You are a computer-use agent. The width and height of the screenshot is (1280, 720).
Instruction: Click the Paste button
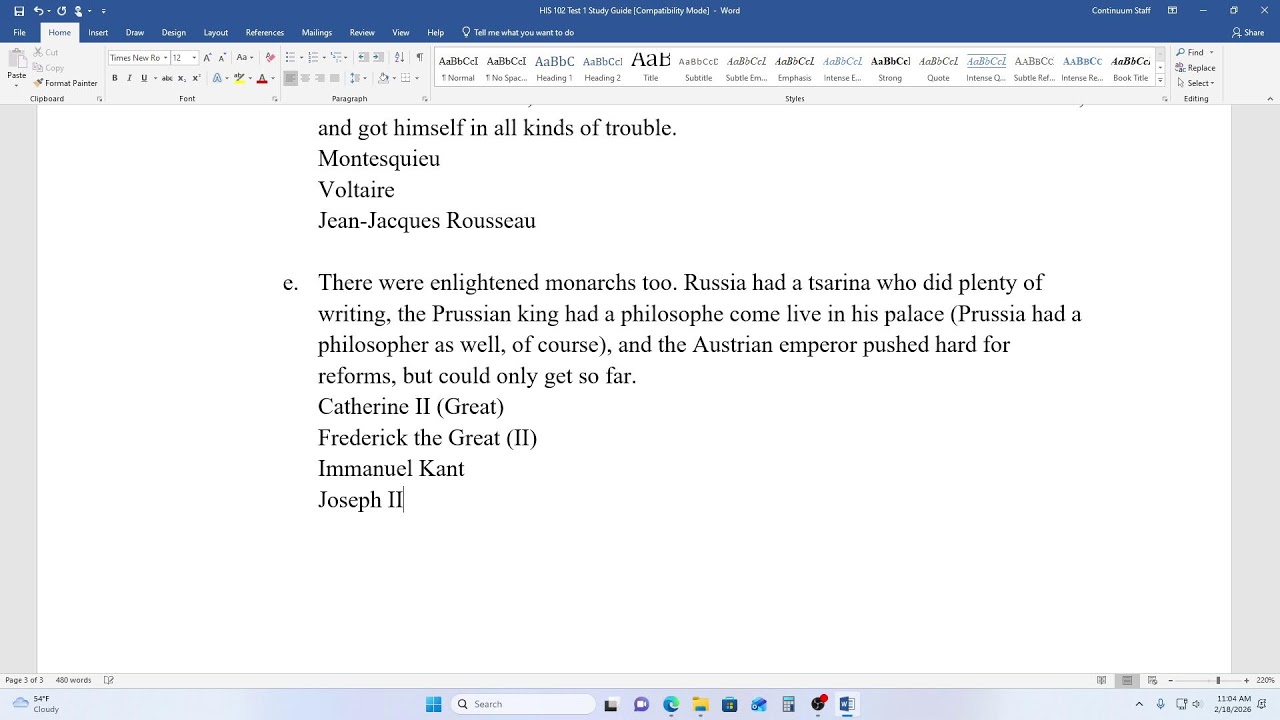click(x=17, y=66)
